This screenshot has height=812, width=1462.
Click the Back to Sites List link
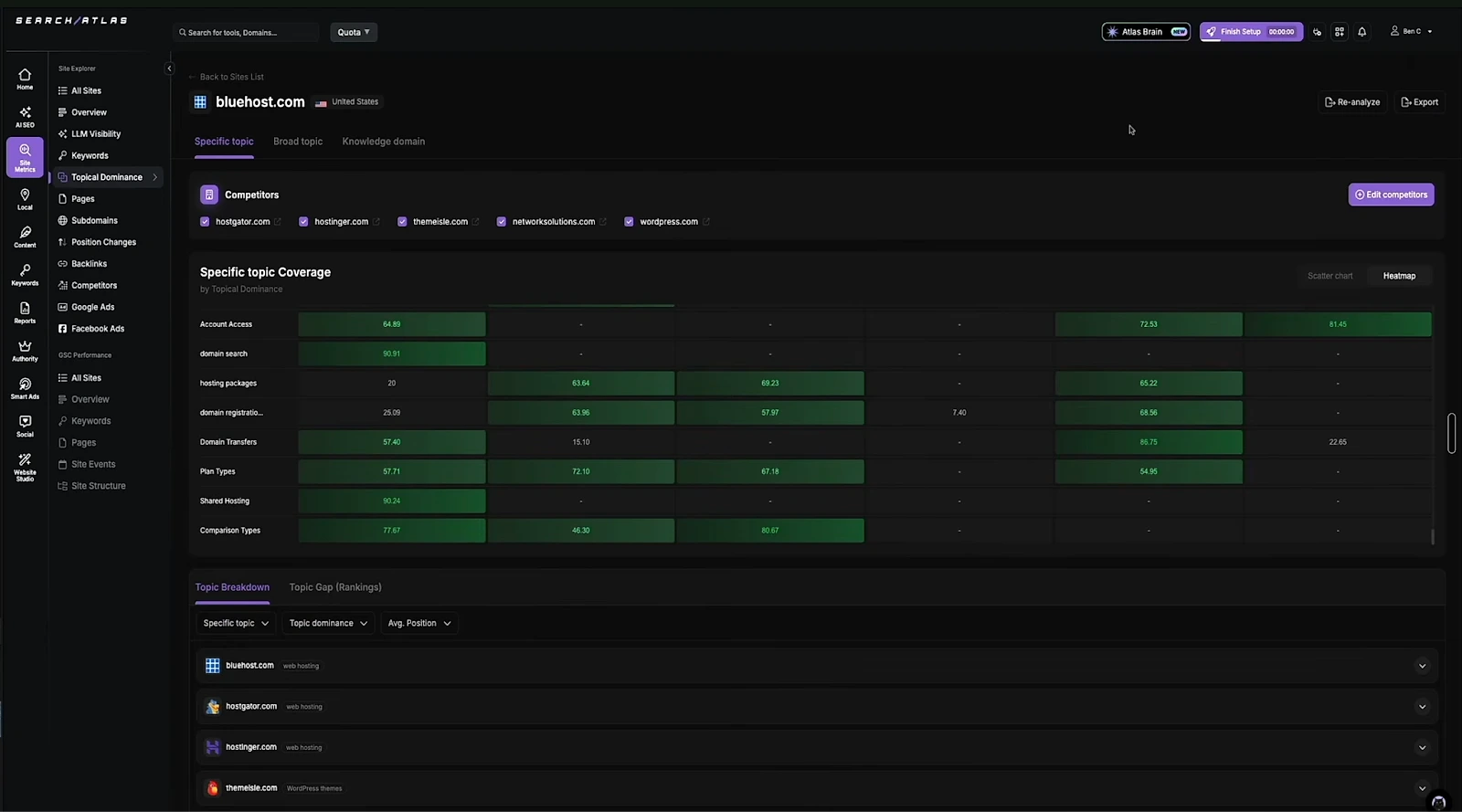(226, 77)
